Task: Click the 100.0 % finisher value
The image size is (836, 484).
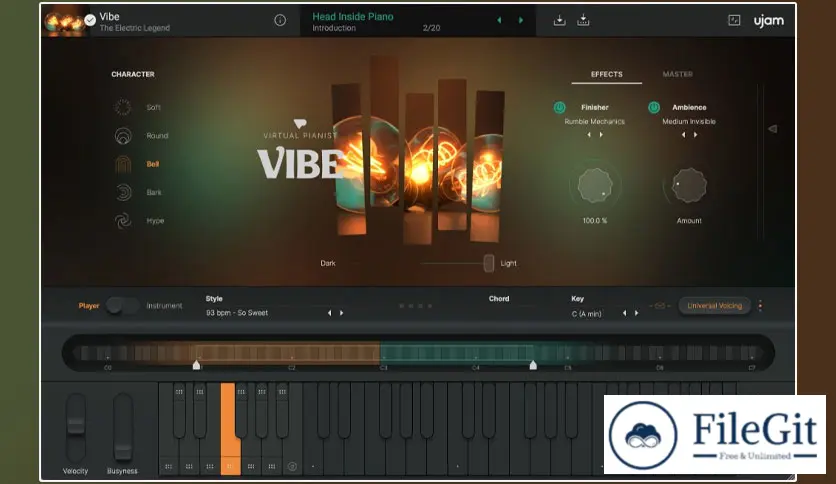Action: pyautogui.click(x=594, y=221)
